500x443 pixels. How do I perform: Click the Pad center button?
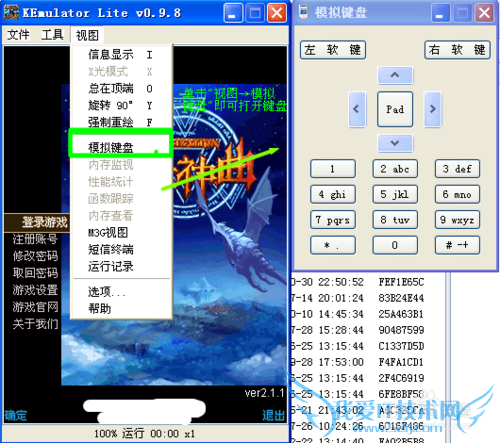(395, 109)
